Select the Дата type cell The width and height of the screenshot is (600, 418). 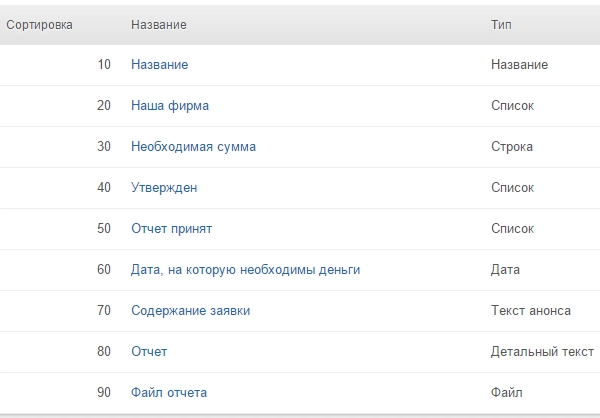tap(505, 270)
